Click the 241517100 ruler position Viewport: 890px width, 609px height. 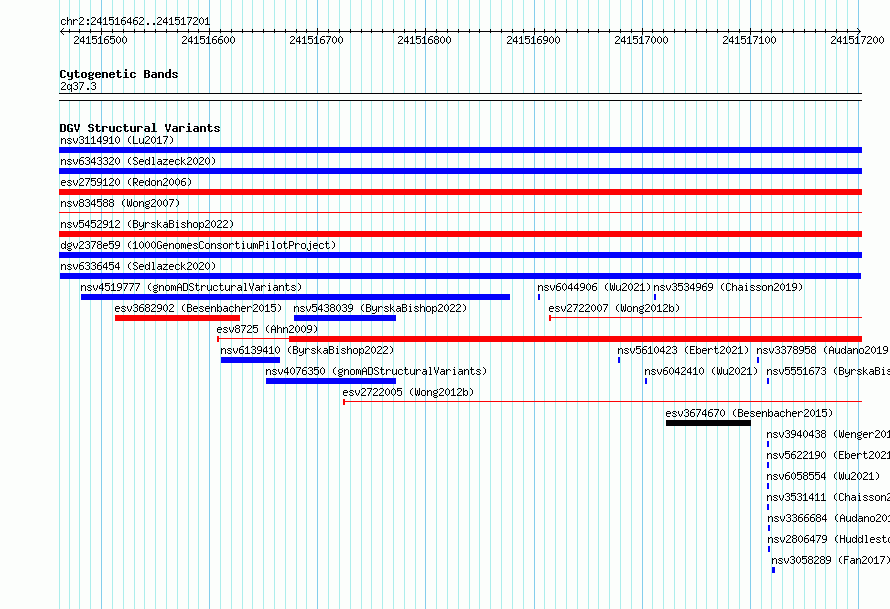pyautogui.click(x=749, y=40)
